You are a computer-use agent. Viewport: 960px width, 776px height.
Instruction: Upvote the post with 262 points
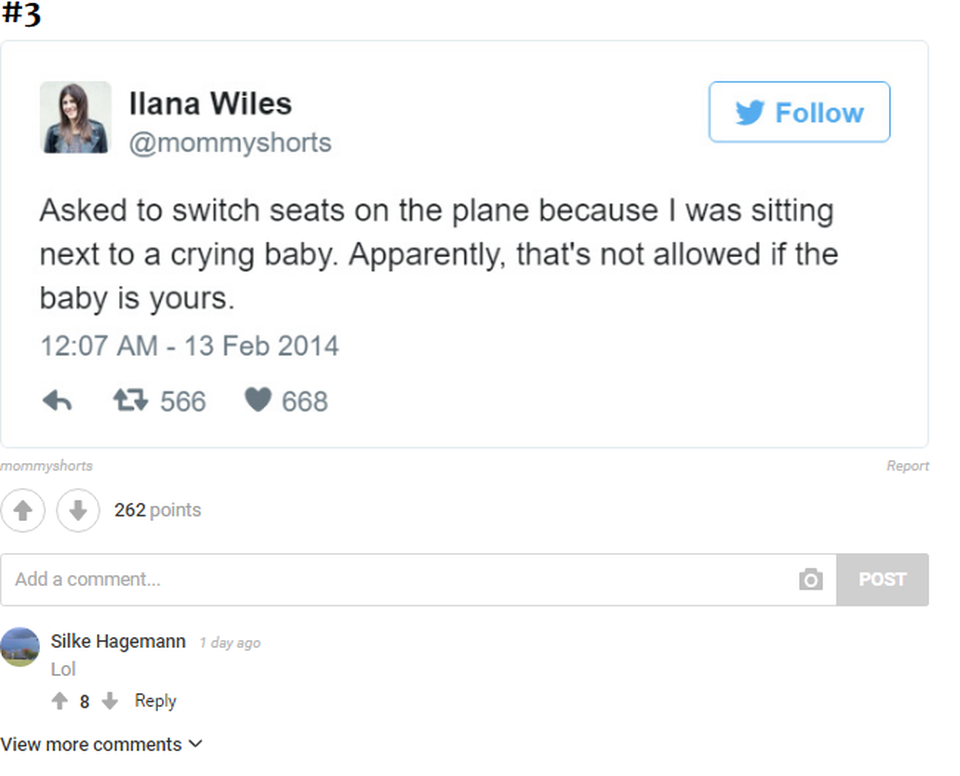pyautogui.click(x=22, y=511)
